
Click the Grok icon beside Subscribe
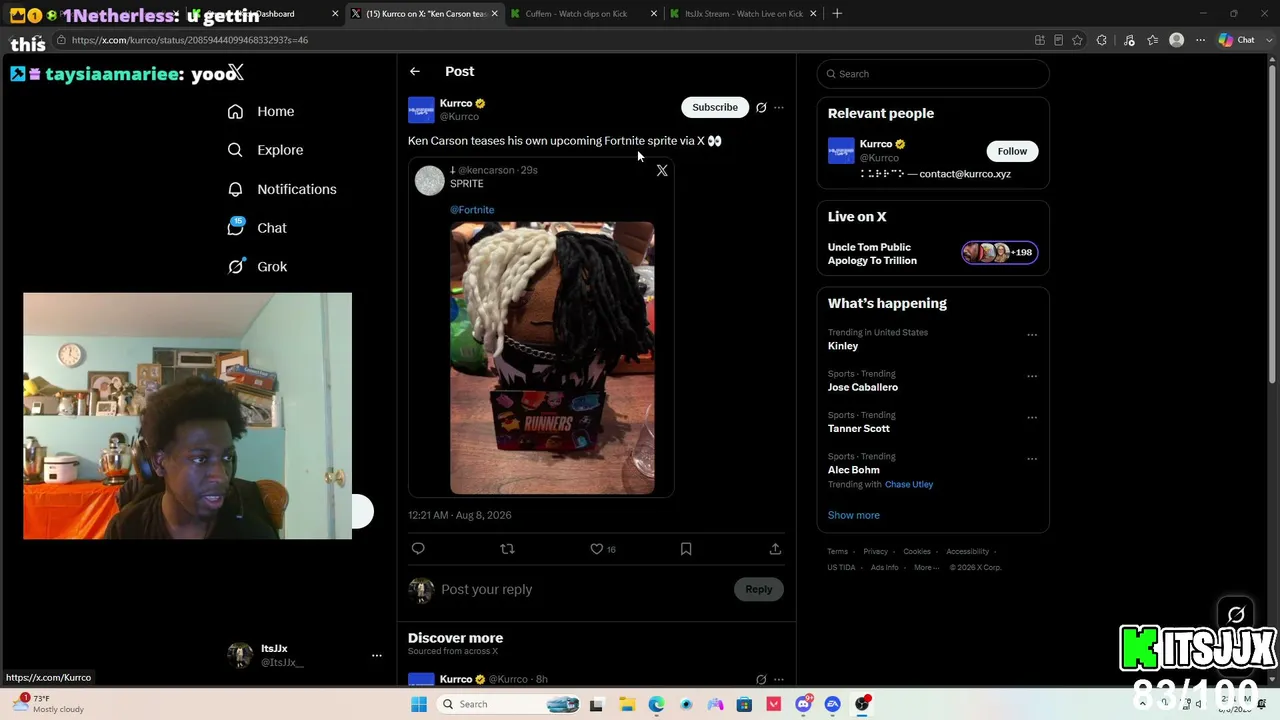761,107
